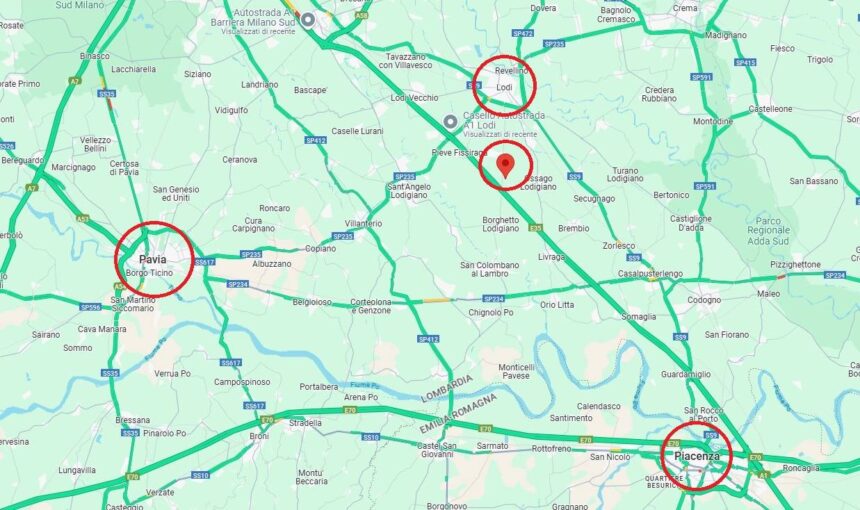Image resolution: width=860 pixels, height=510 pixels.
Task: Click the Codogno town label
Action: tap(704, 300)
